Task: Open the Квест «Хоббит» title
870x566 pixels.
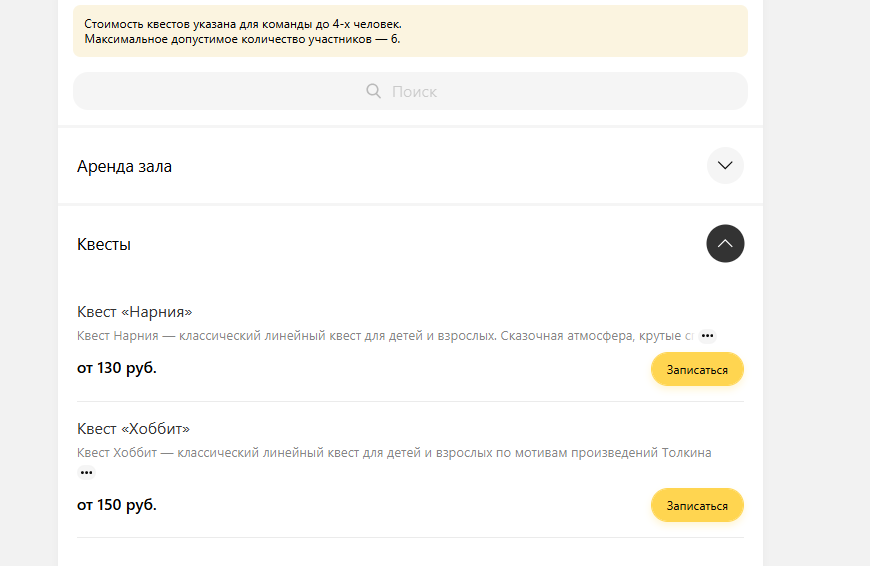Action: click(x=133, y=429)
